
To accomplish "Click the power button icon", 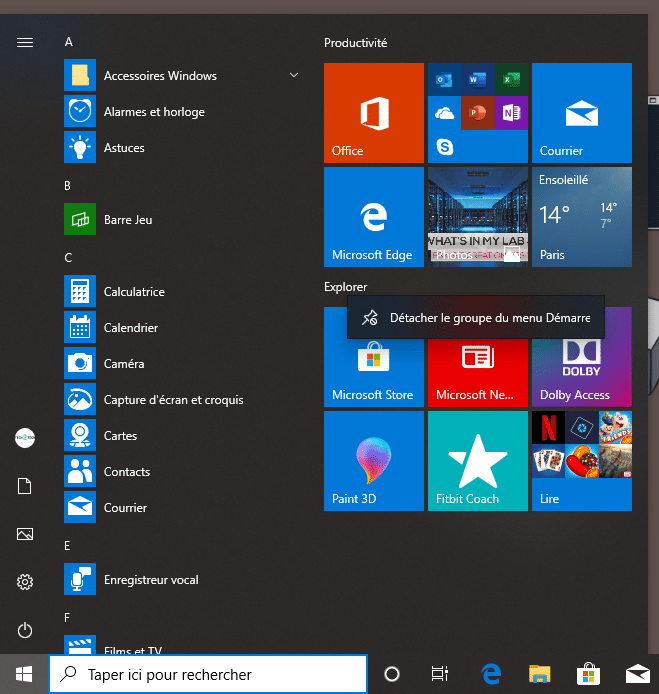I will (x=25, y=630).
